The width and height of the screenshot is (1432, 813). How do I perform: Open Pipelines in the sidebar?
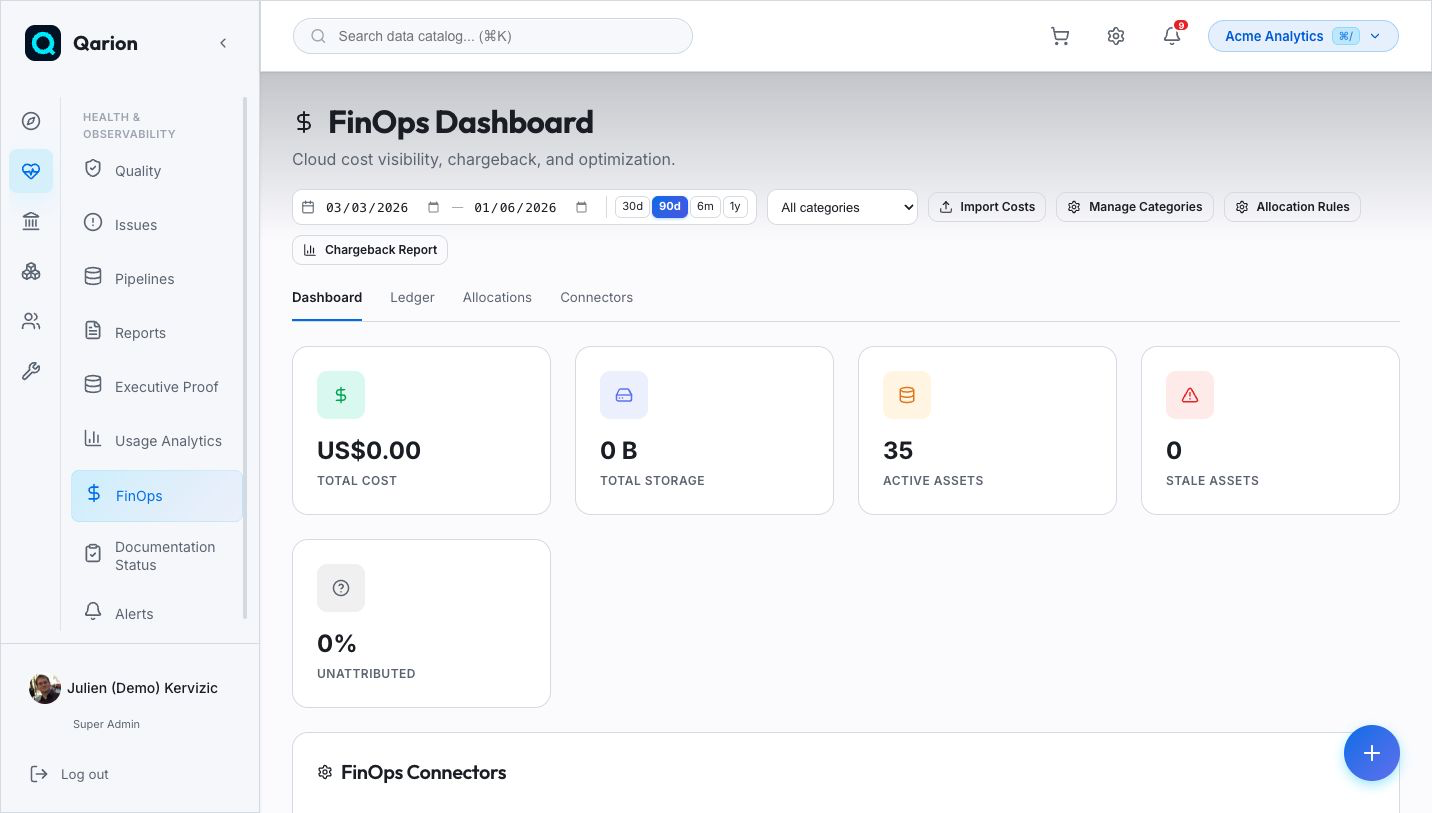(157, 279)
